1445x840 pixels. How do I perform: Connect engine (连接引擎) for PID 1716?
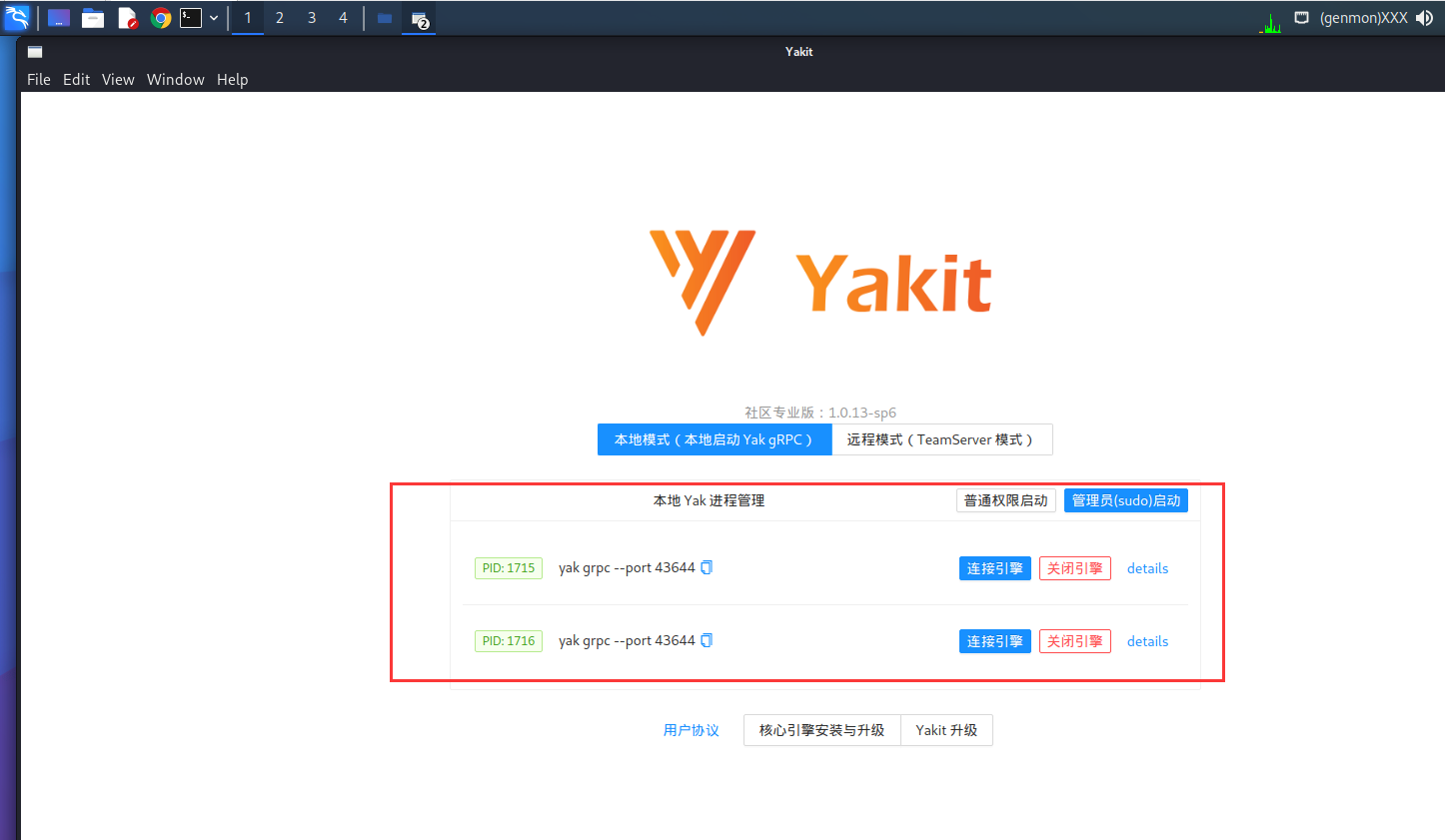(995, 641)
